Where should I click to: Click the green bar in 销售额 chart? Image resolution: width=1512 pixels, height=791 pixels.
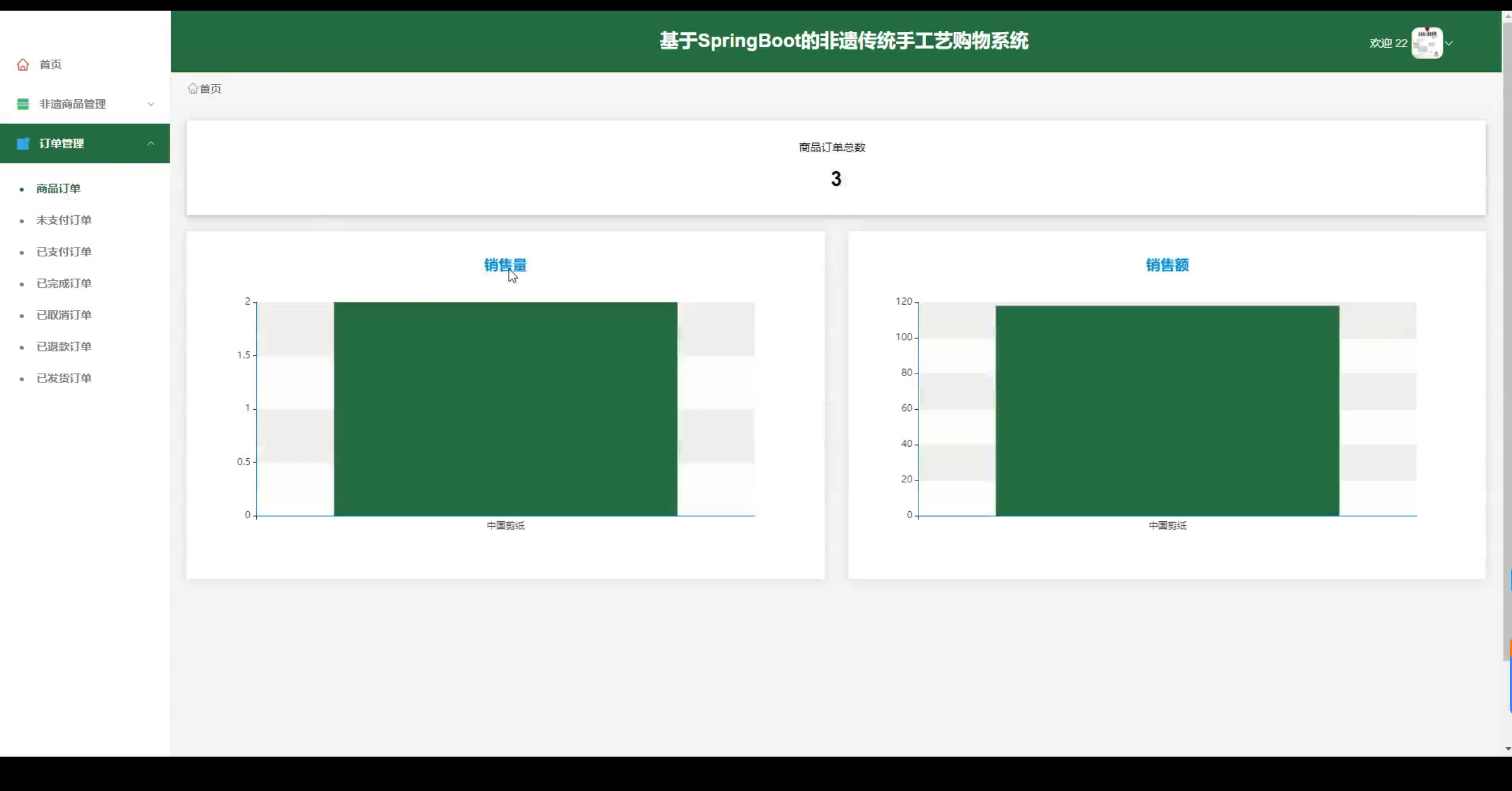[1167, 410]
